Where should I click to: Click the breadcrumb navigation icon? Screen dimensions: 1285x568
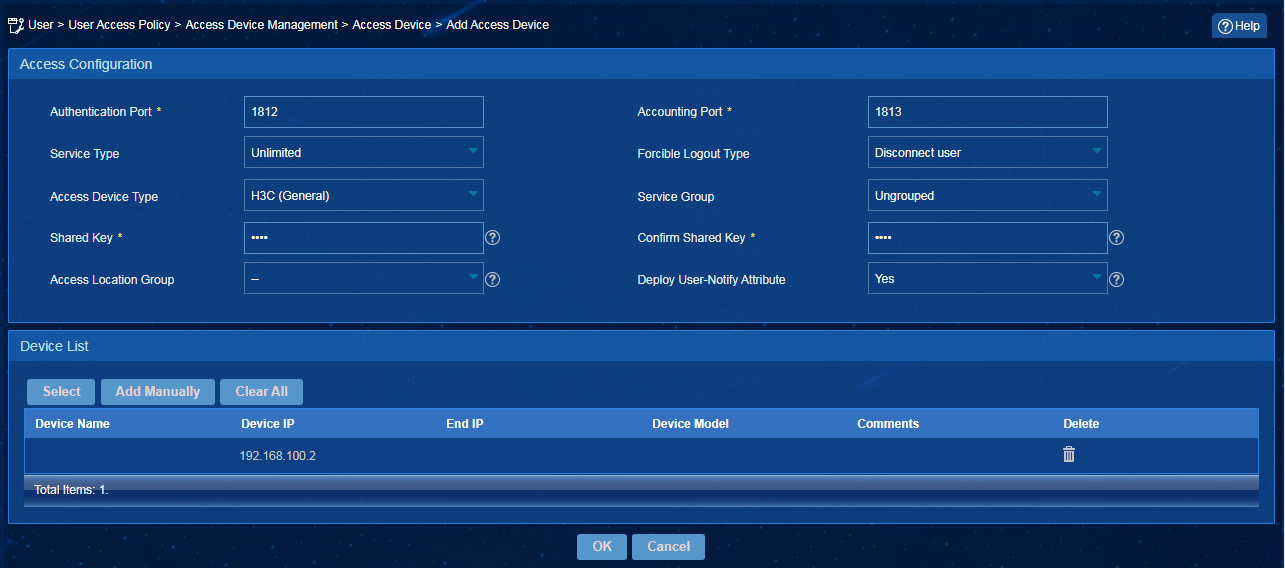tap(15, 25)
